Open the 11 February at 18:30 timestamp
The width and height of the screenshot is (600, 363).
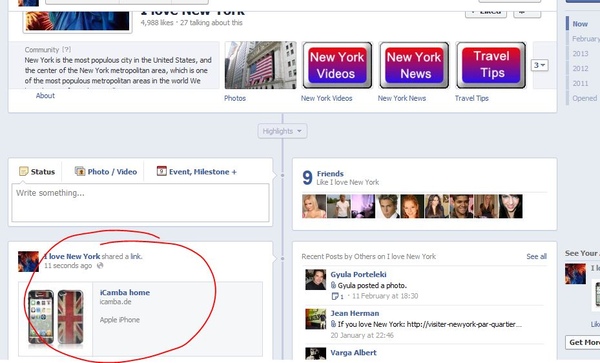385,296
